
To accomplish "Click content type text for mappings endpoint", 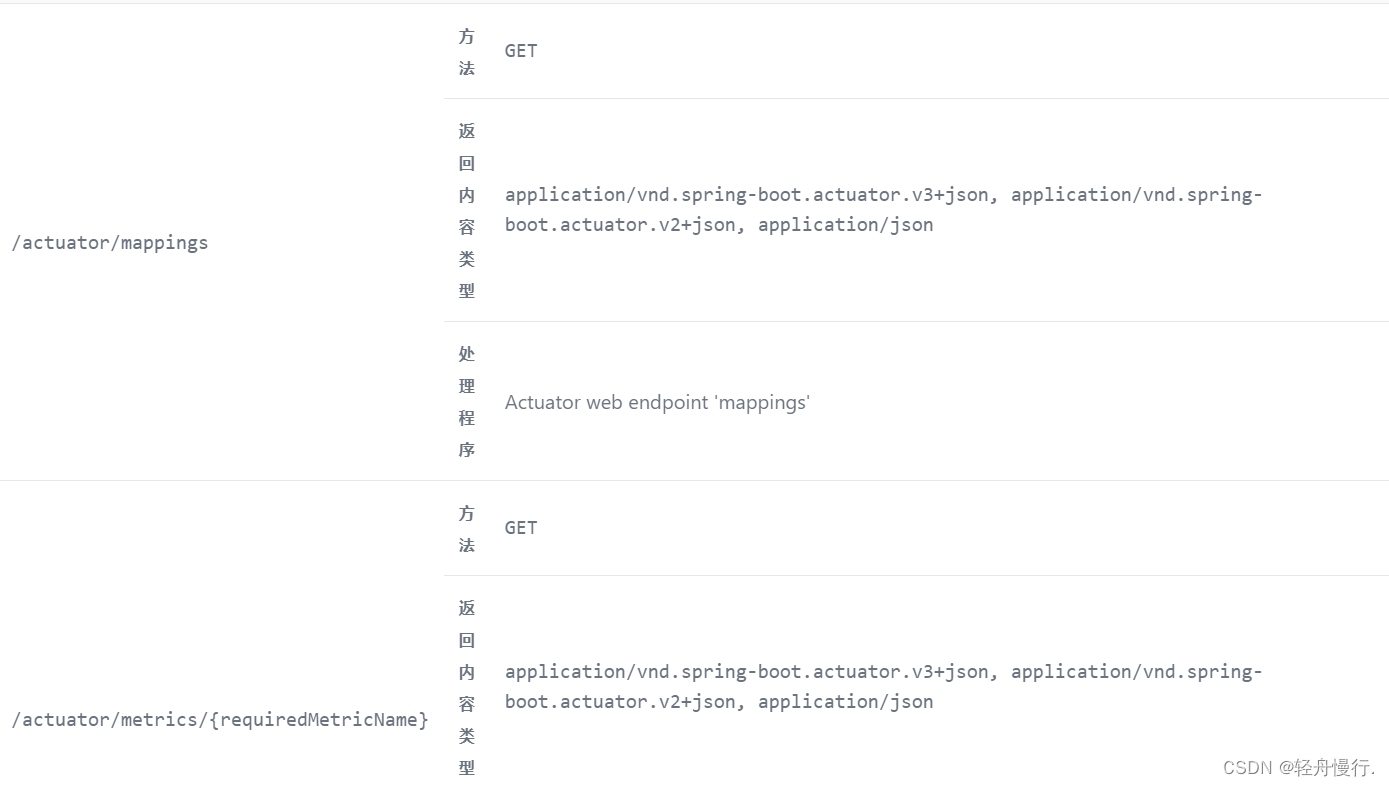I will point(884,210).
